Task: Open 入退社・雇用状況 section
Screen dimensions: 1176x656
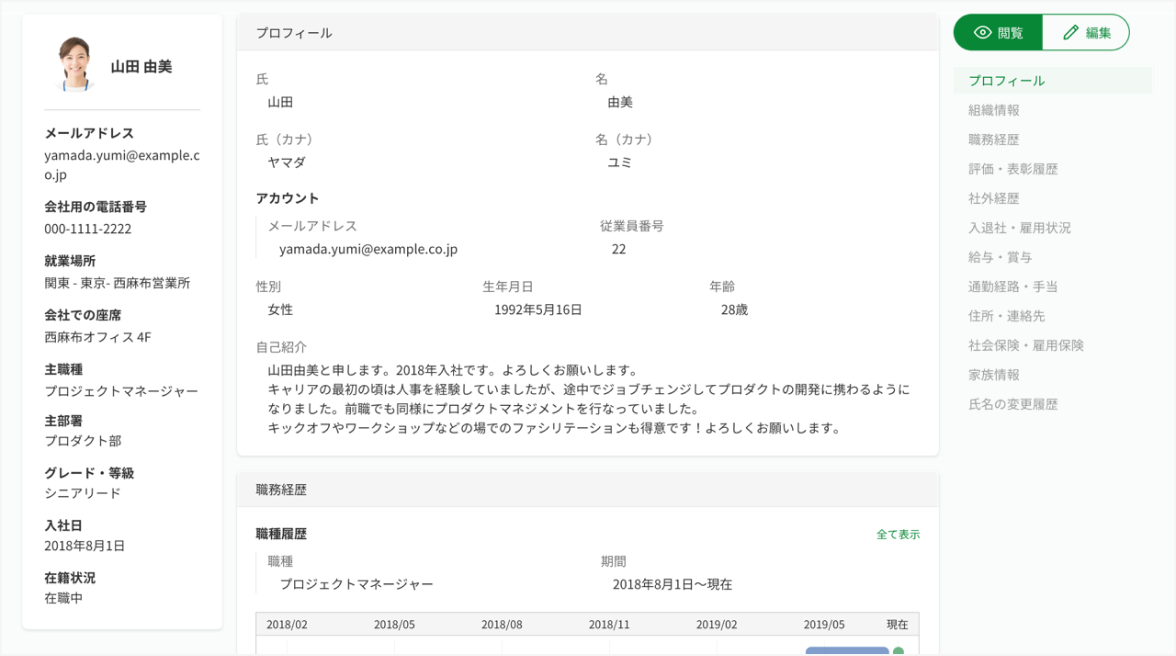Action: pos(1019,227)
